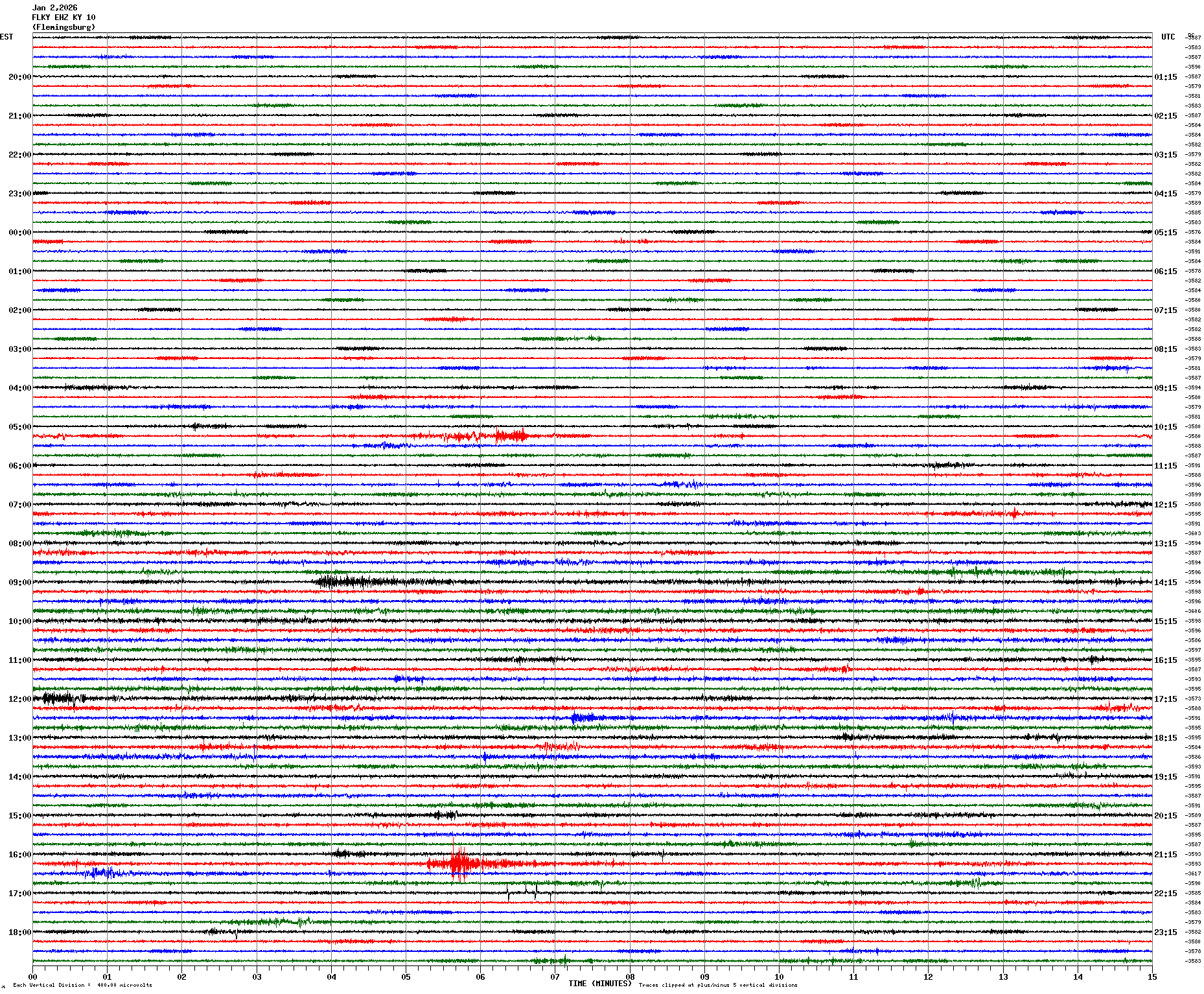
Task: Click the 'Each Vertical Division' scale note
Action: [x=82, y=986]
